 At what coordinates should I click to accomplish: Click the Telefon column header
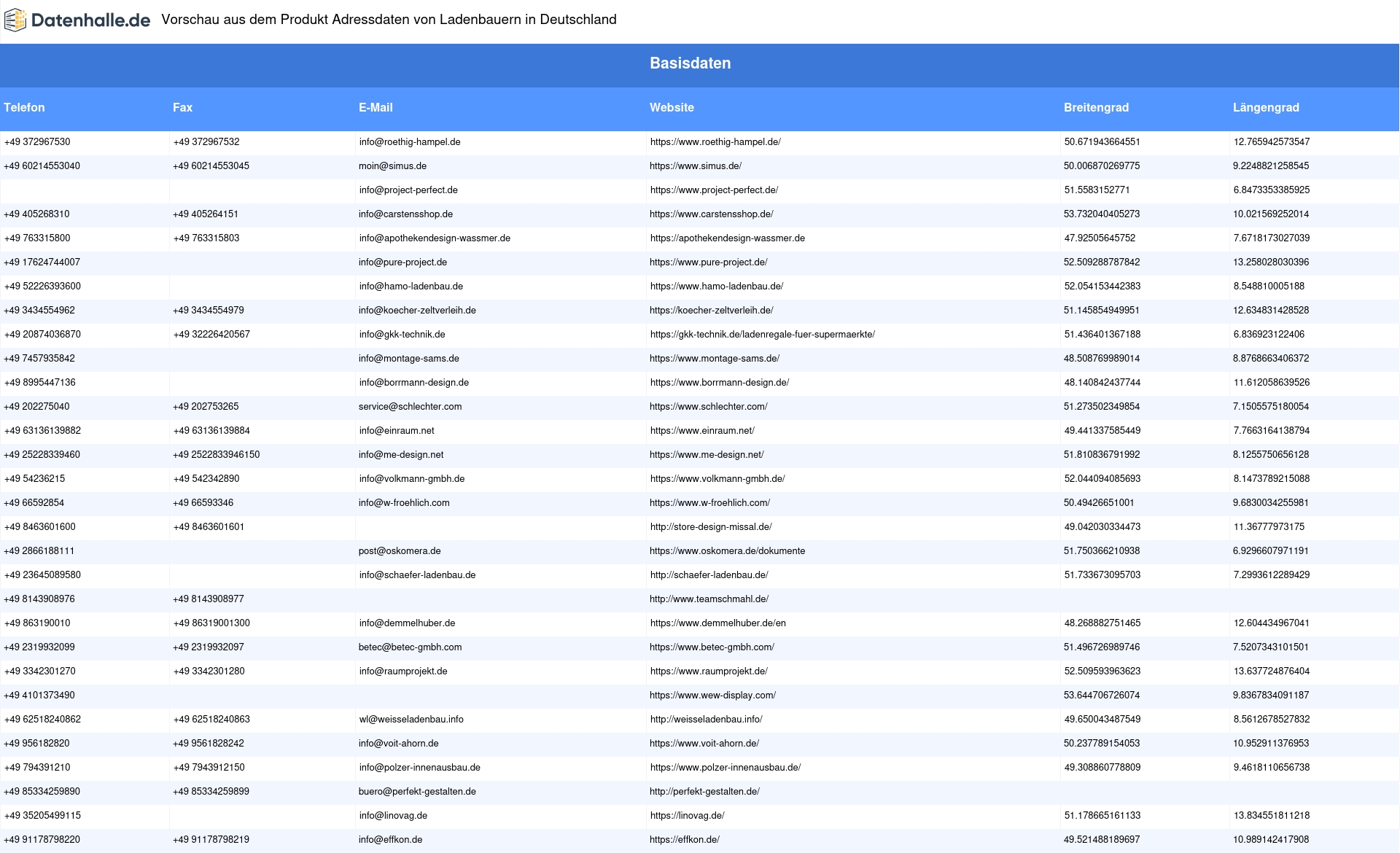tap(24, 107)
